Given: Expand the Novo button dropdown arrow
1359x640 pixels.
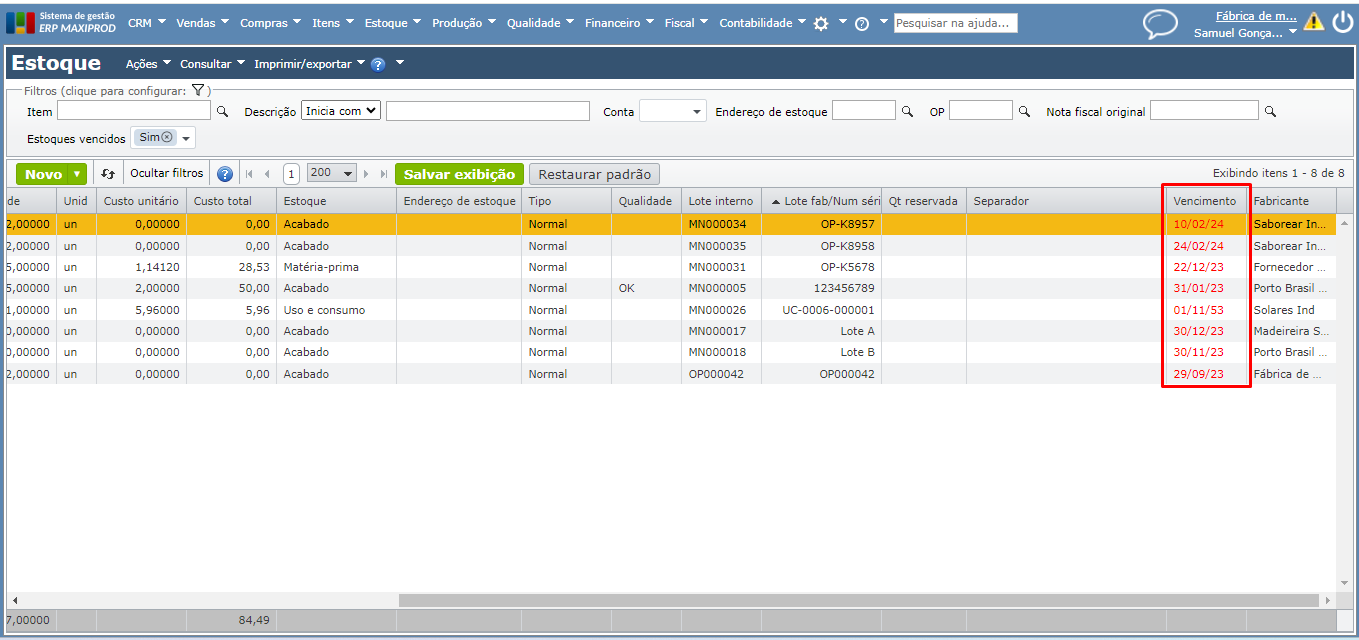Looking at the screenshot, I should point(77,174).
